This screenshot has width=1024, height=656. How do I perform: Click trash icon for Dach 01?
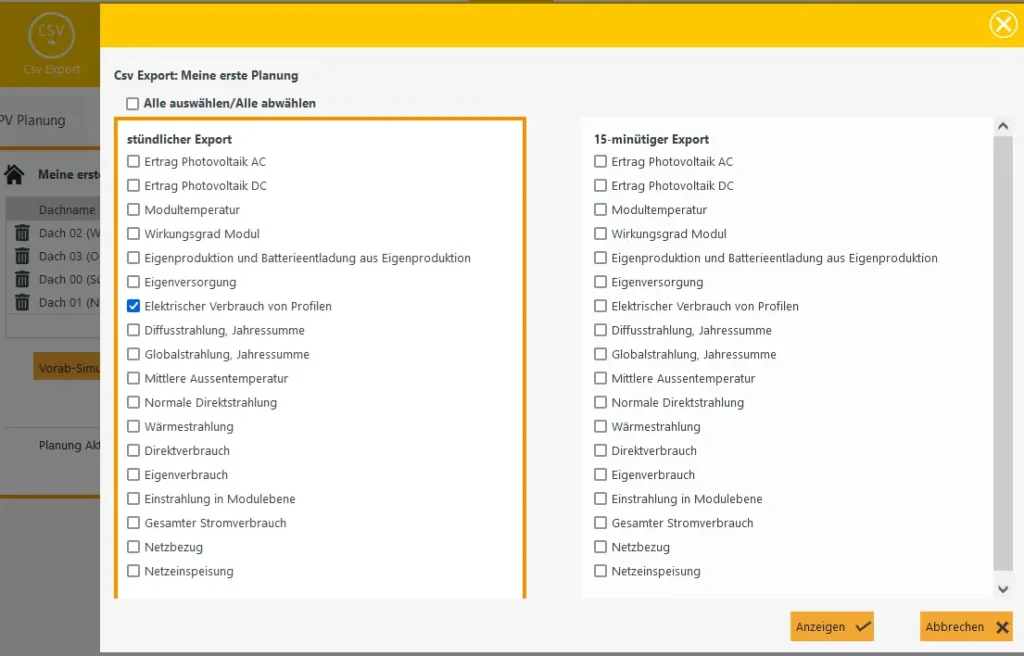click(x=22, y=302)
